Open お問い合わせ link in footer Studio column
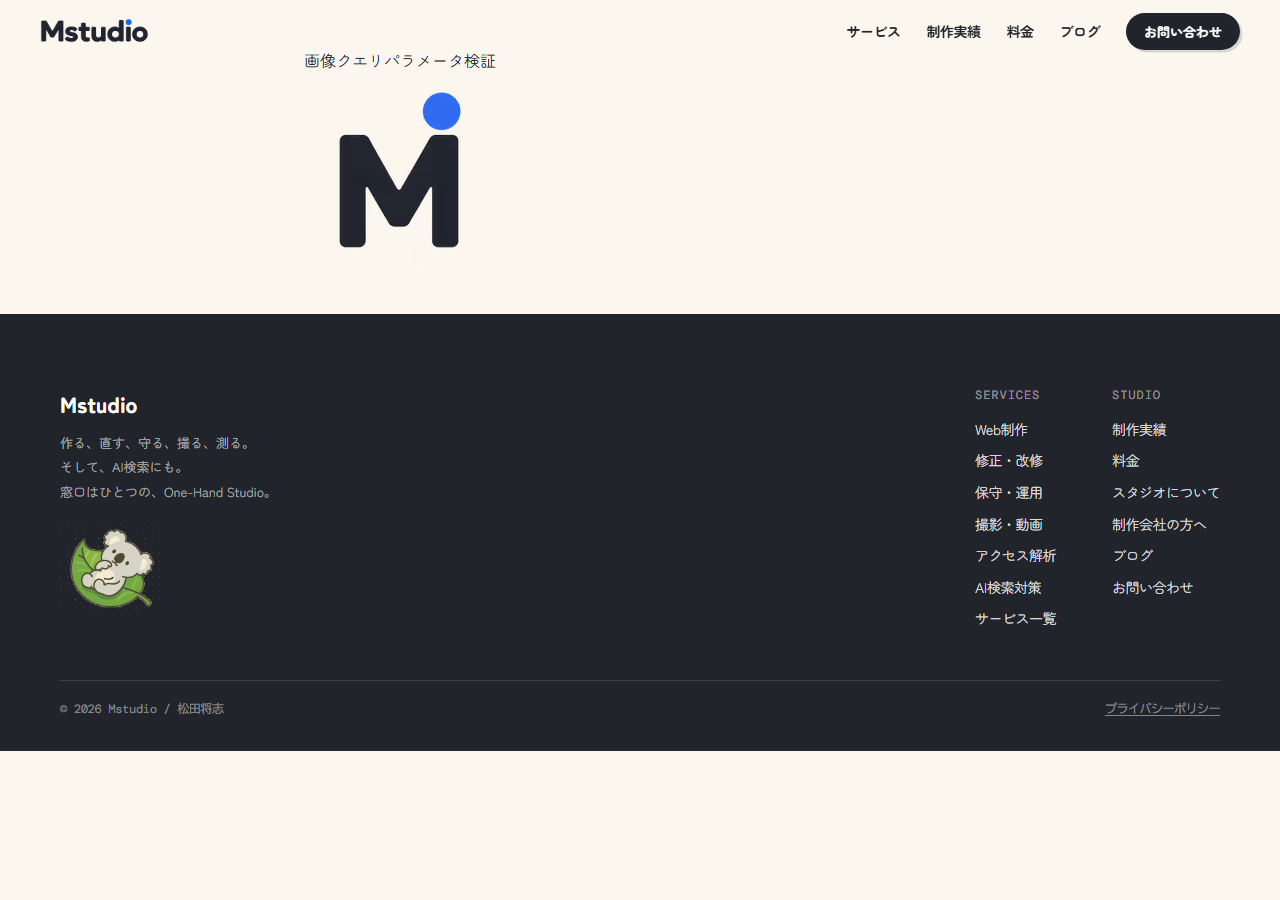1280x900 pixels. click(x=1152, y=588)
